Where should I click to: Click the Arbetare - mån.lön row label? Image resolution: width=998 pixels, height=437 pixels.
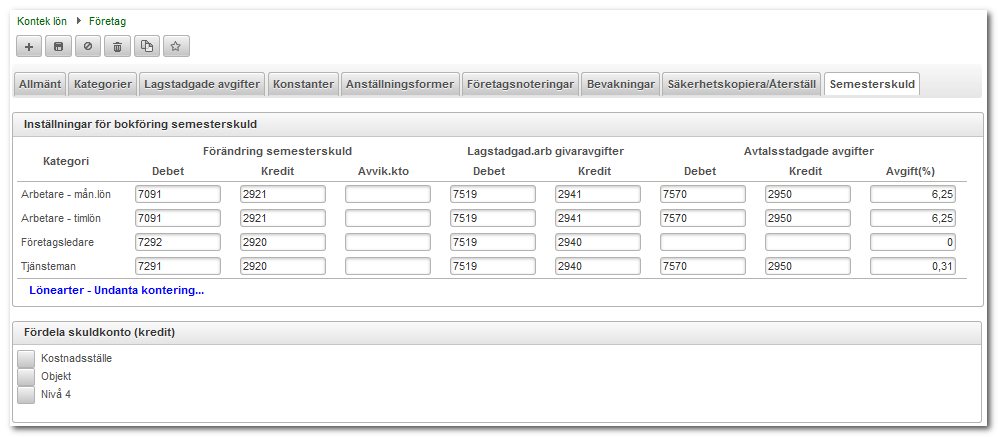66,195
